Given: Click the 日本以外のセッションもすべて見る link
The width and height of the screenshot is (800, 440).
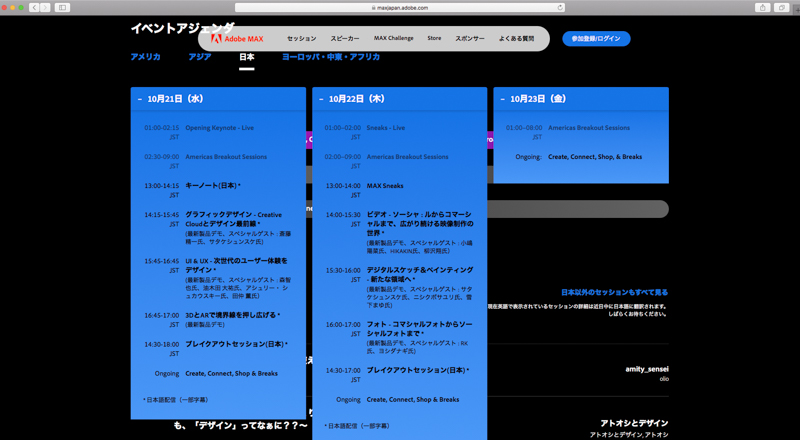Looking at the screenshot, I should coord(614,292).
